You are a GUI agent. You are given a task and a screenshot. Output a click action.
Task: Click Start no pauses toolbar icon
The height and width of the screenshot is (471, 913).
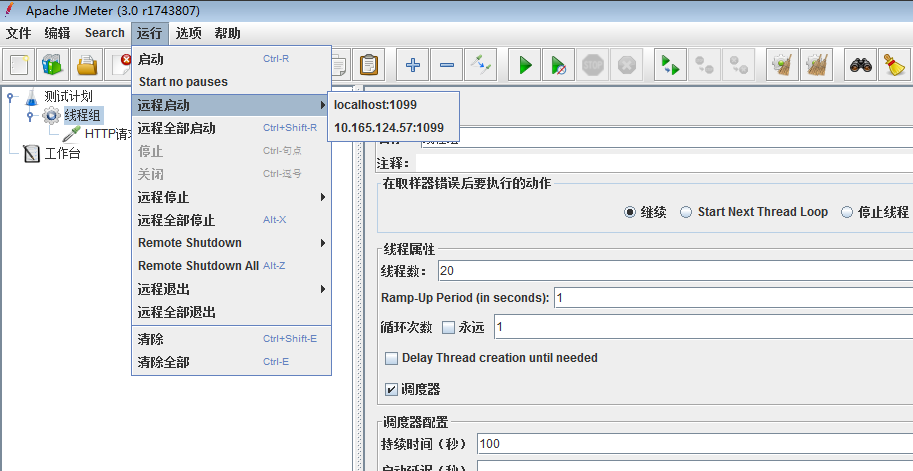pyautogui.click(x=559, y=65)
